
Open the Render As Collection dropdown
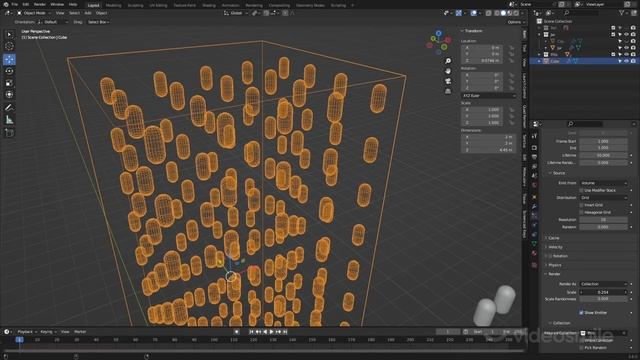pos(604,284)
